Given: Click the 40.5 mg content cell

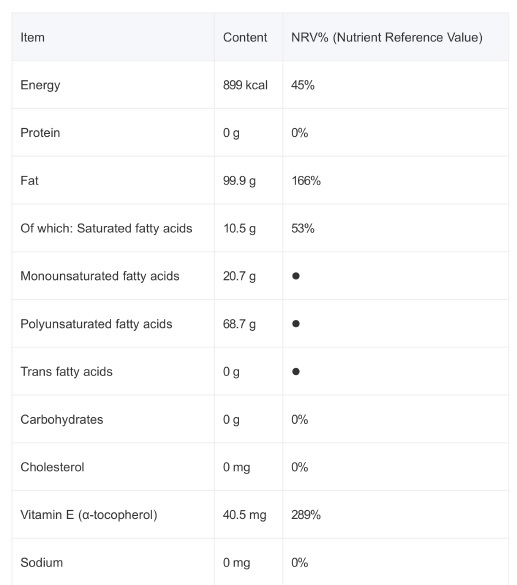Looking at the screenshot, I should click(x=245, y=515).
